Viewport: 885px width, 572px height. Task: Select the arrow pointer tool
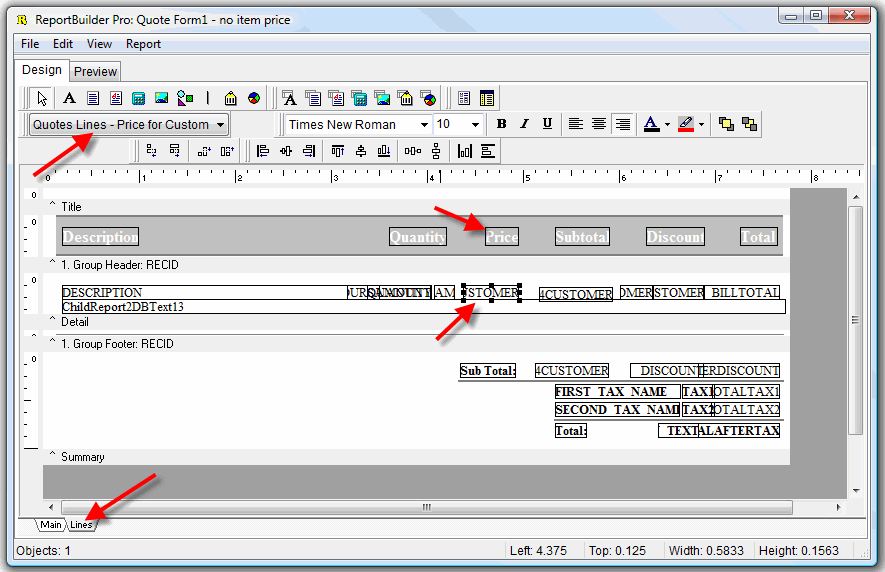(x=41, y=98)
